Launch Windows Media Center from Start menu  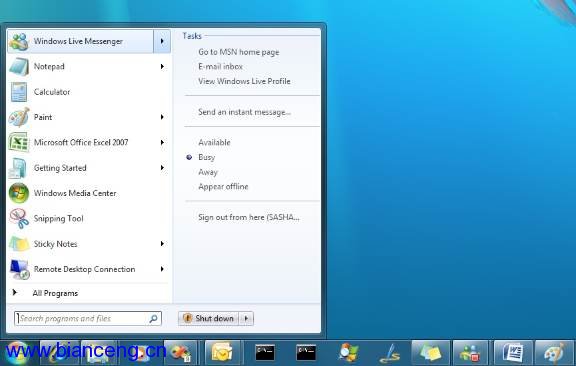(x=88, y=193)
